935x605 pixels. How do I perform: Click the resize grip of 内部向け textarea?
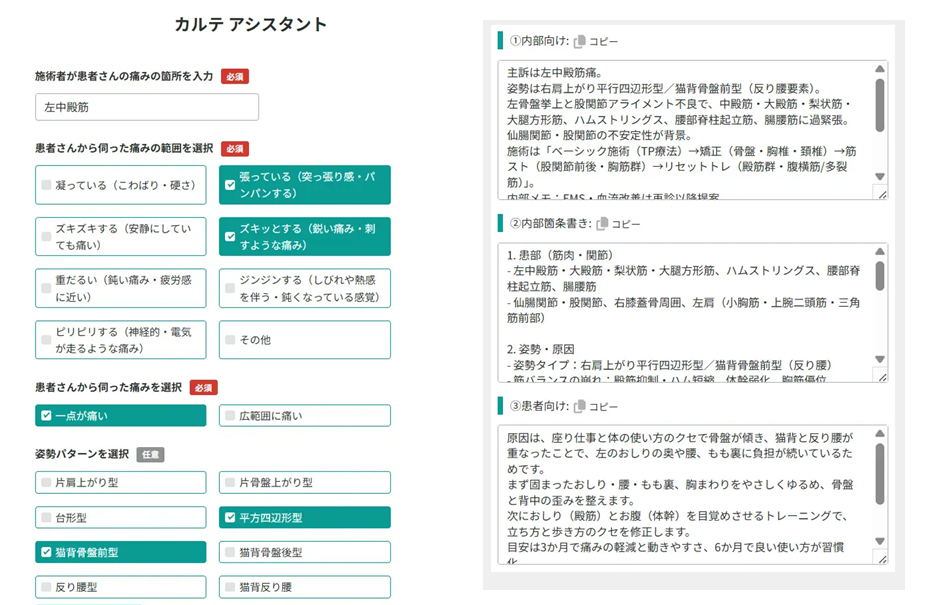click(882, 194)
